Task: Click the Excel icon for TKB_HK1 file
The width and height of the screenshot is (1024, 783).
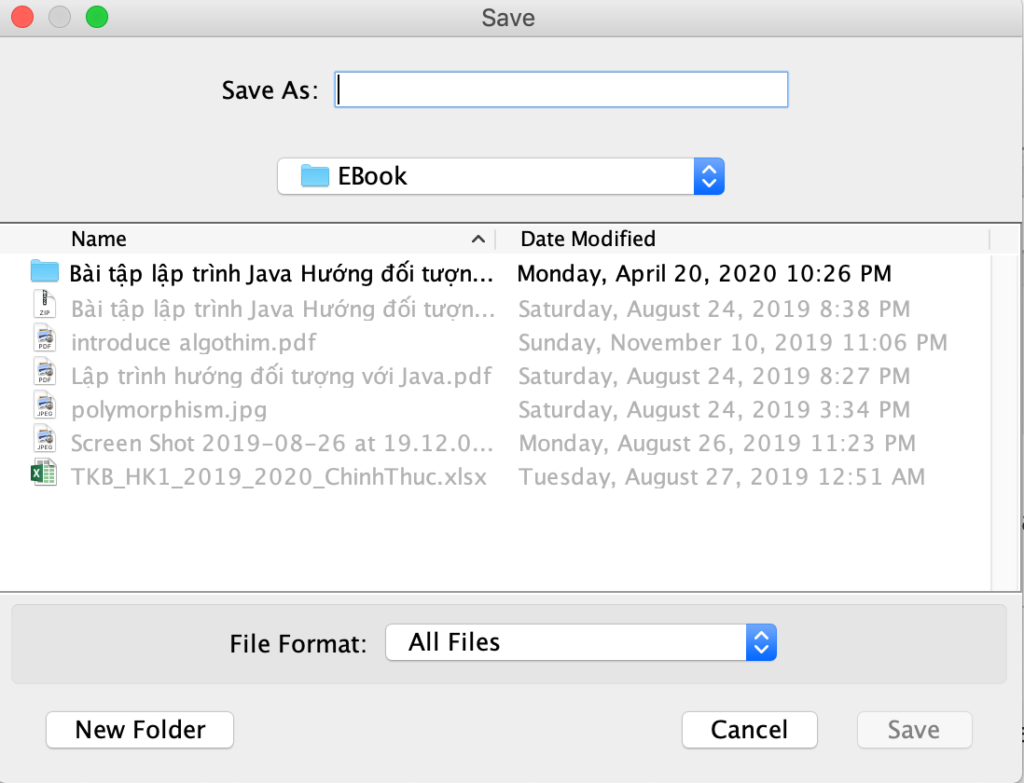Action: pos(44,476)
